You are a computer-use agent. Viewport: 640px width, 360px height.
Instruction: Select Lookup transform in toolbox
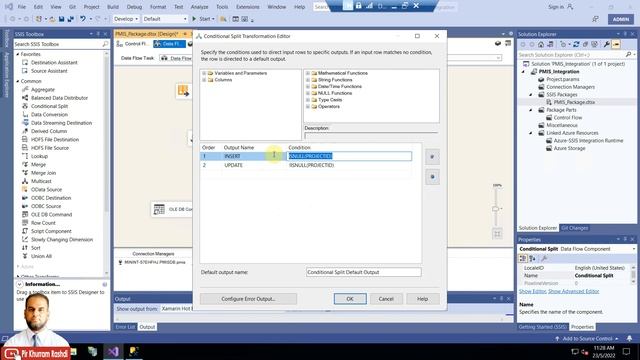39,156
